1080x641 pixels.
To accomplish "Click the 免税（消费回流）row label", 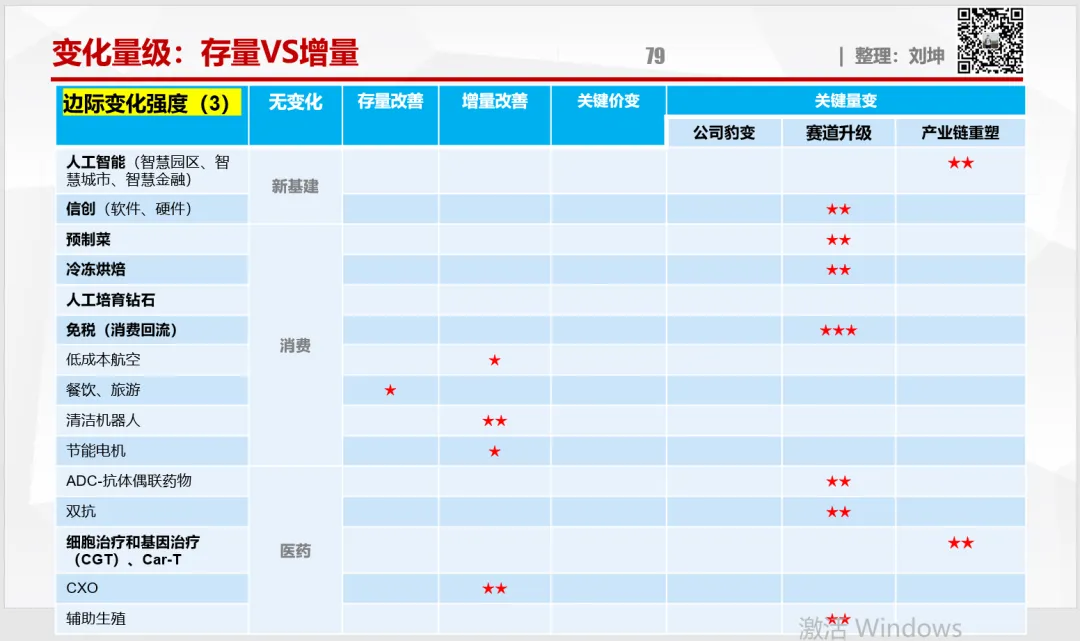I will pos(121,330).
